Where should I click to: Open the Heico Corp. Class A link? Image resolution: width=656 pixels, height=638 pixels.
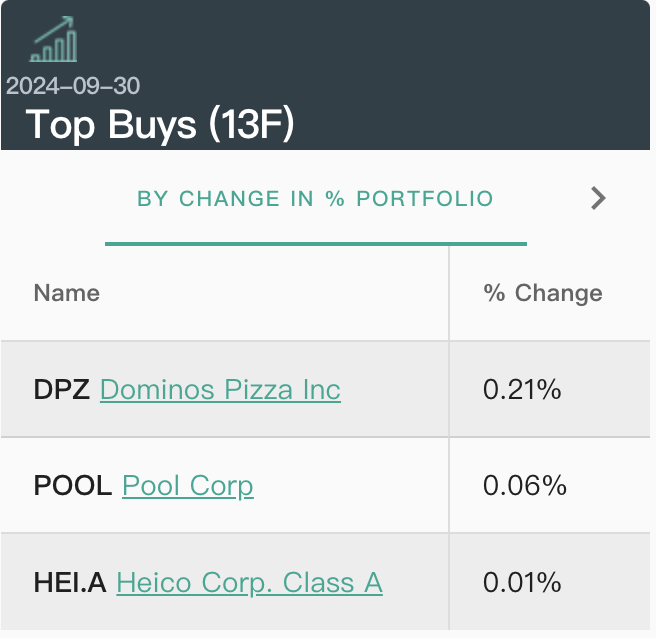[249, 582]
